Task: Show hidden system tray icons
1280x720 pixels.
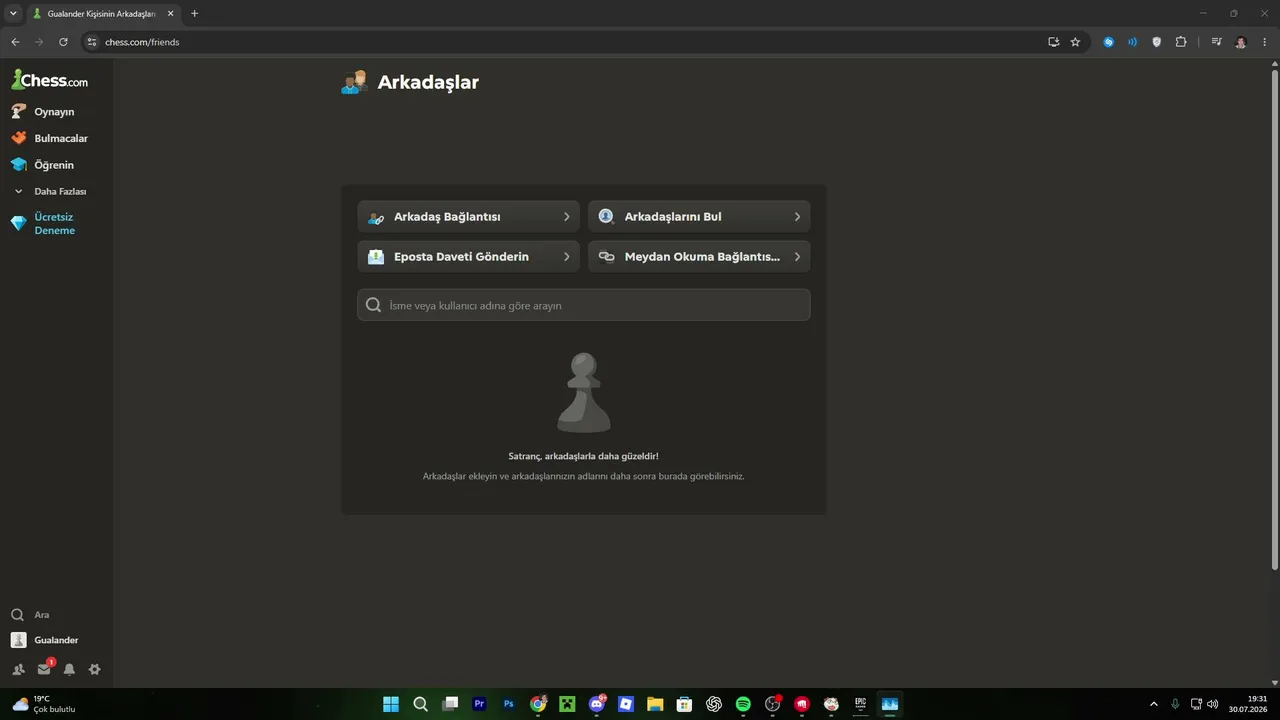Action: (x=1153, y=704)
